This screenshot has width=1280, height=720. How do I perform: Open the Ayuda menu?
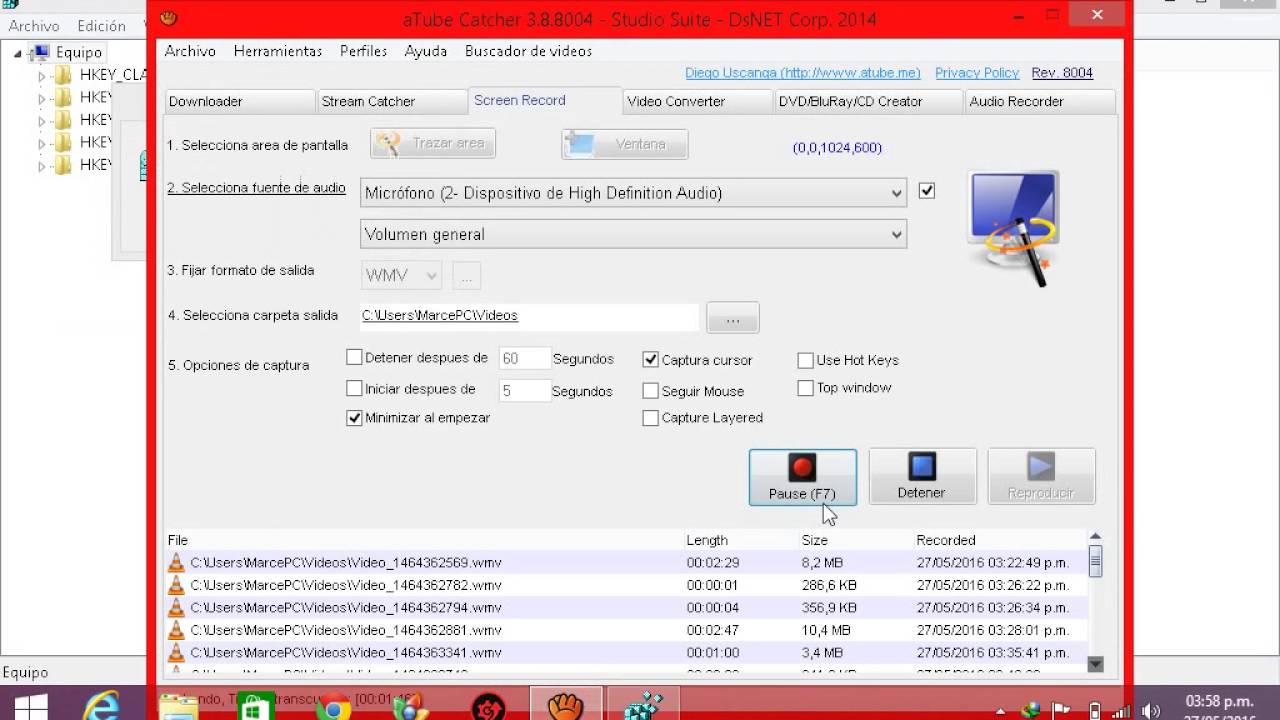(x=426, y=51)
